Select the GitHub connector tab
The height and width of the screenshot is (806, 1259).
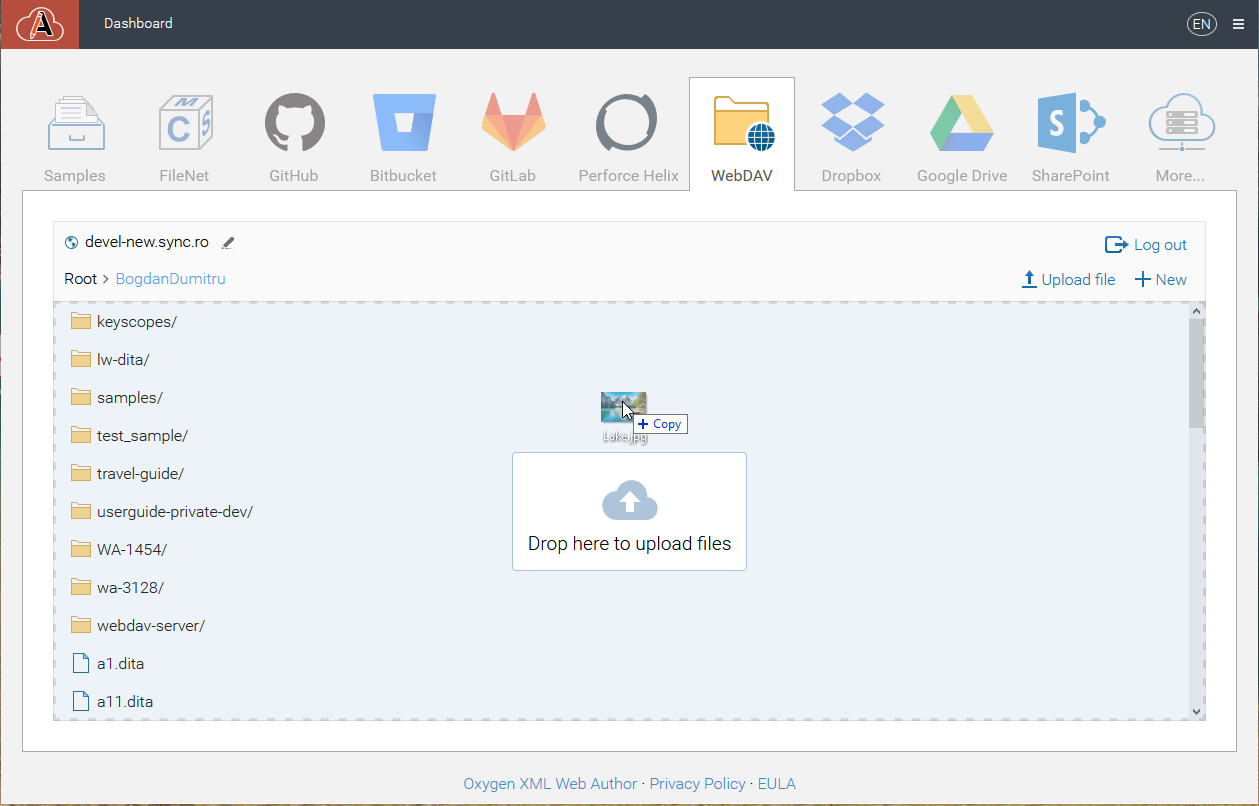(x=294, y=138)
